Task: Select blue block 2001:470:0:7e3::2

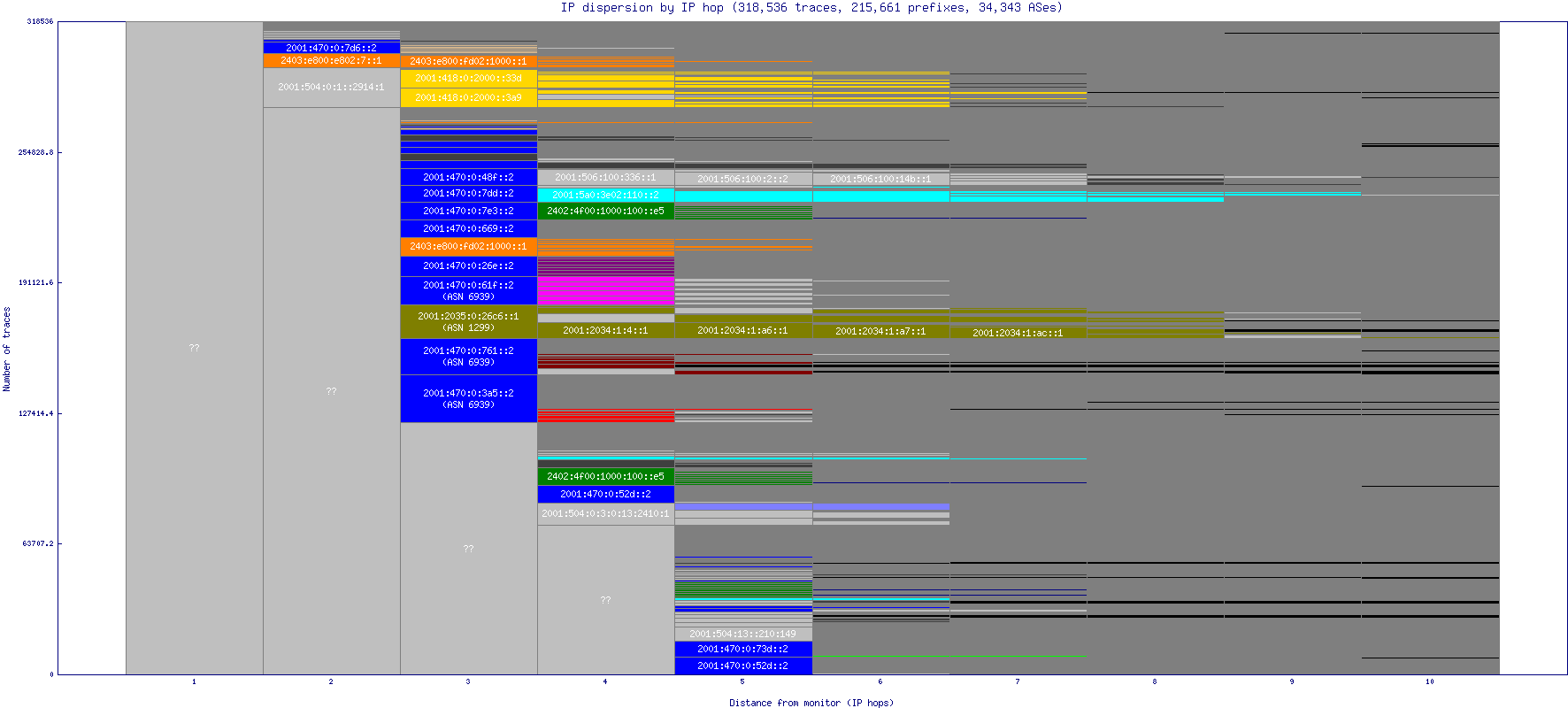Action: pos(468,212)
